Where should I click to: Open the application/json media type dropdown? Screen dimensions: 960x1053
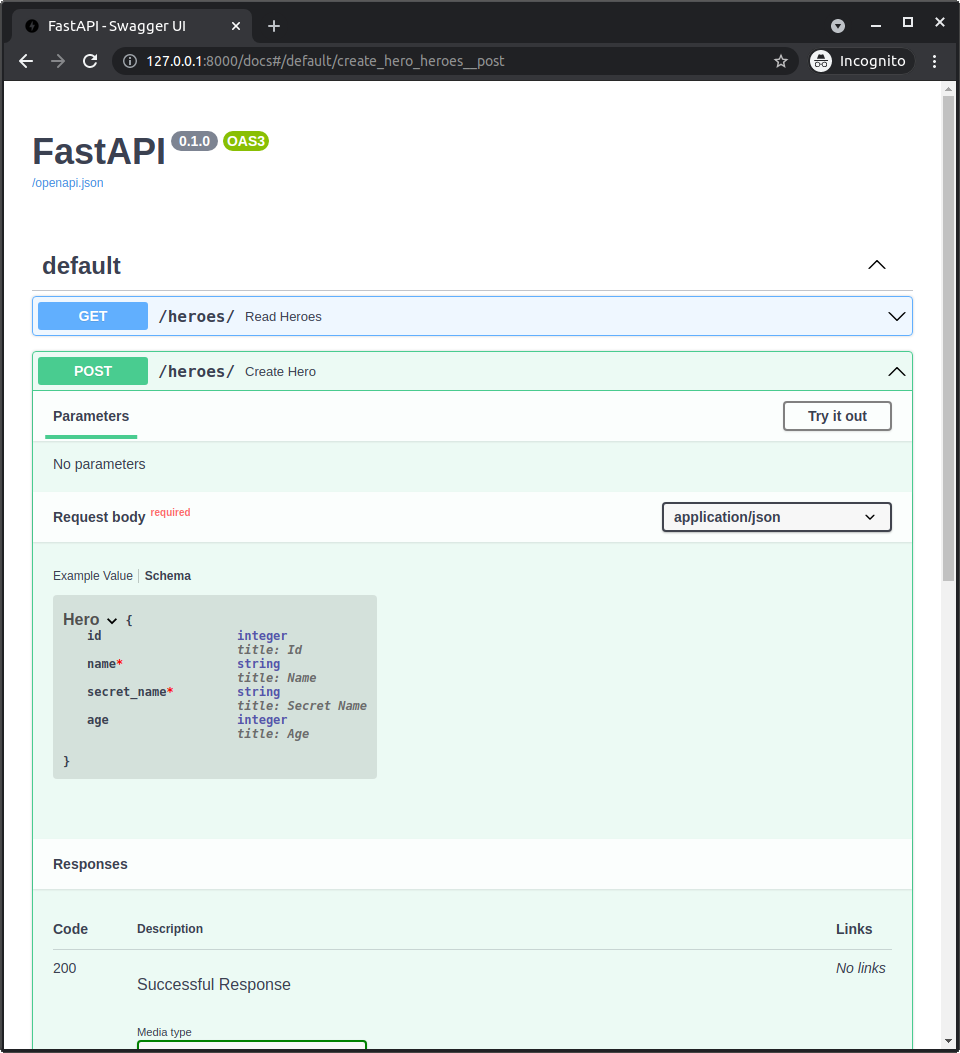(x=776, y=517)
